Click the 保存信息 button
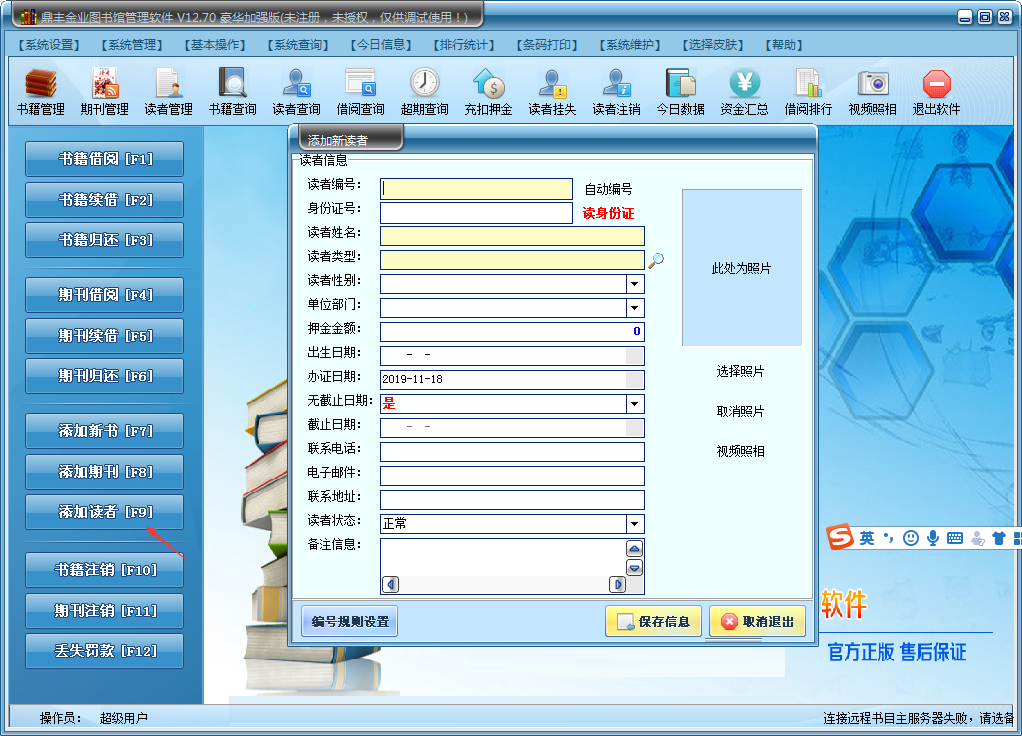This screenshot has width=1022, height=736. tap(653, 621)
